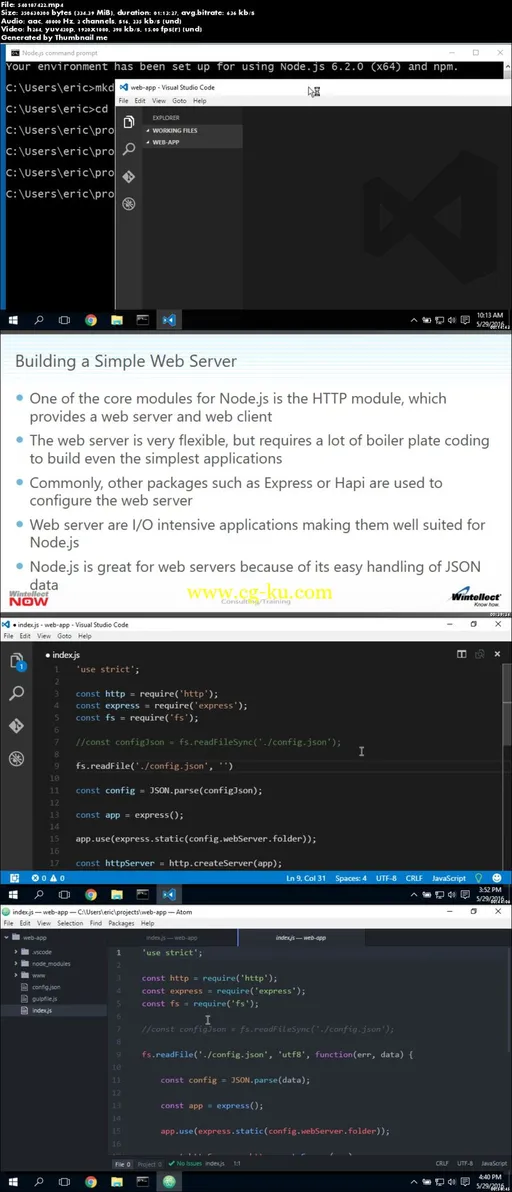Click Atom icon on taskbar showing 4:40 PM

click(169, 1181)
